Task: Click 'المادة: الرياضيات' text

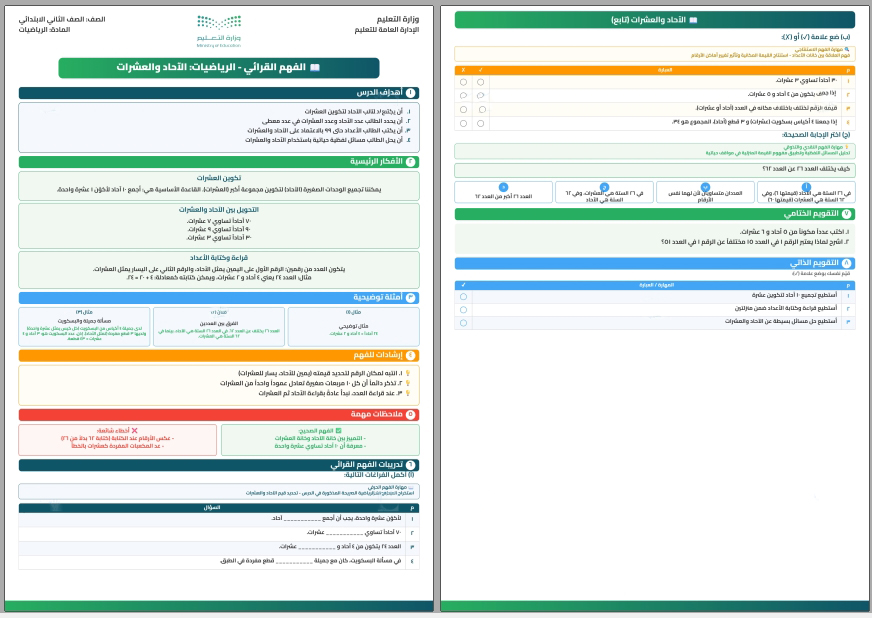Action: [44, 29]
